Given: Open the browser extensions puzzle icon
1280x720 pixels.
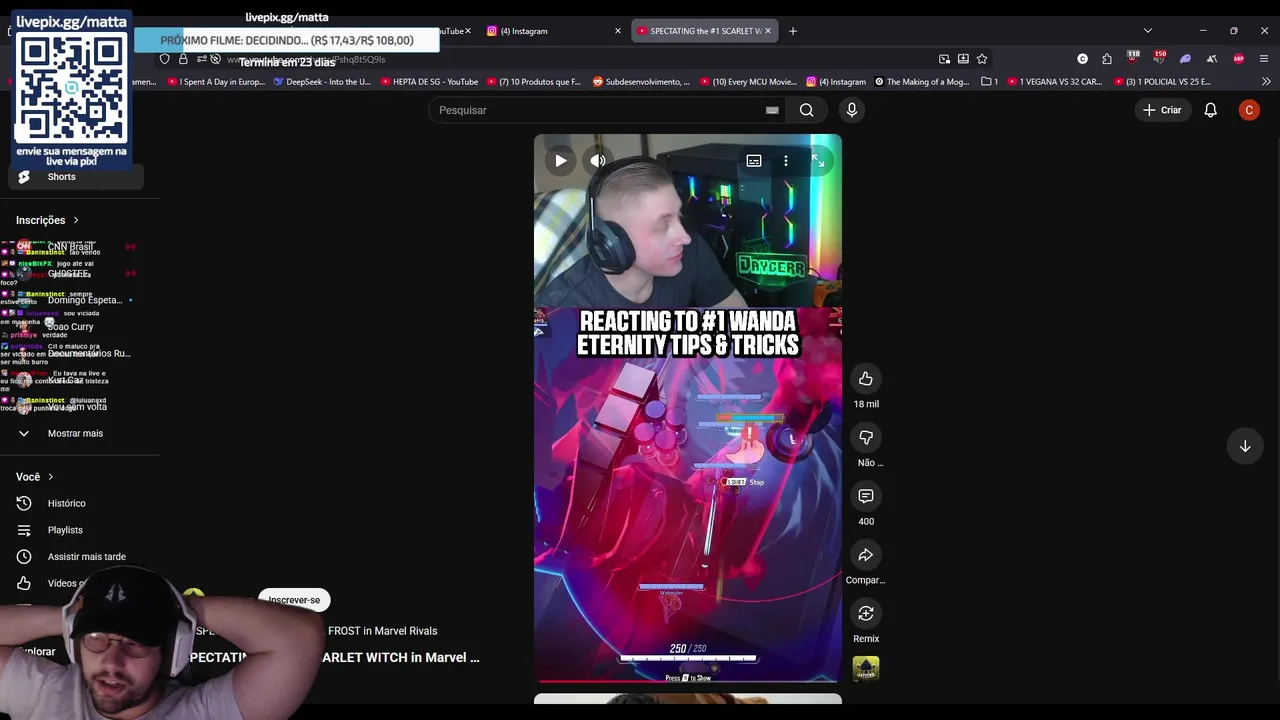Looking at the screenshot, I should coord(1107,59).
